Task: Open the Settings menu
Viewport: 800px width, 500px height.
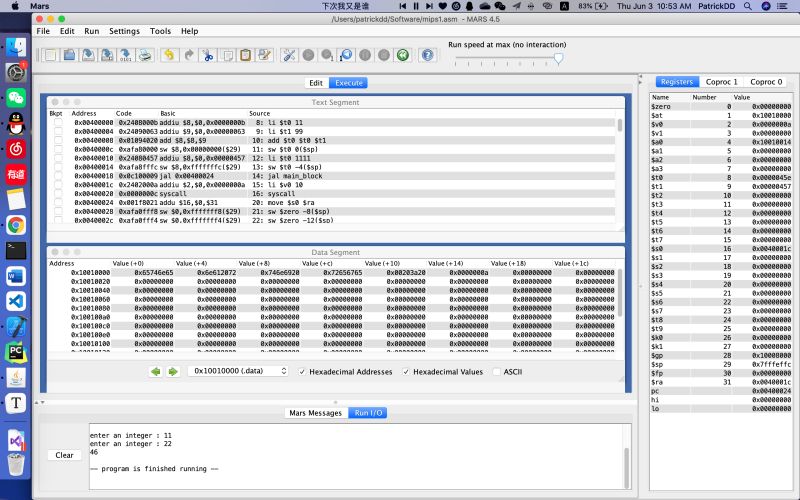Action: click(124, 31)
